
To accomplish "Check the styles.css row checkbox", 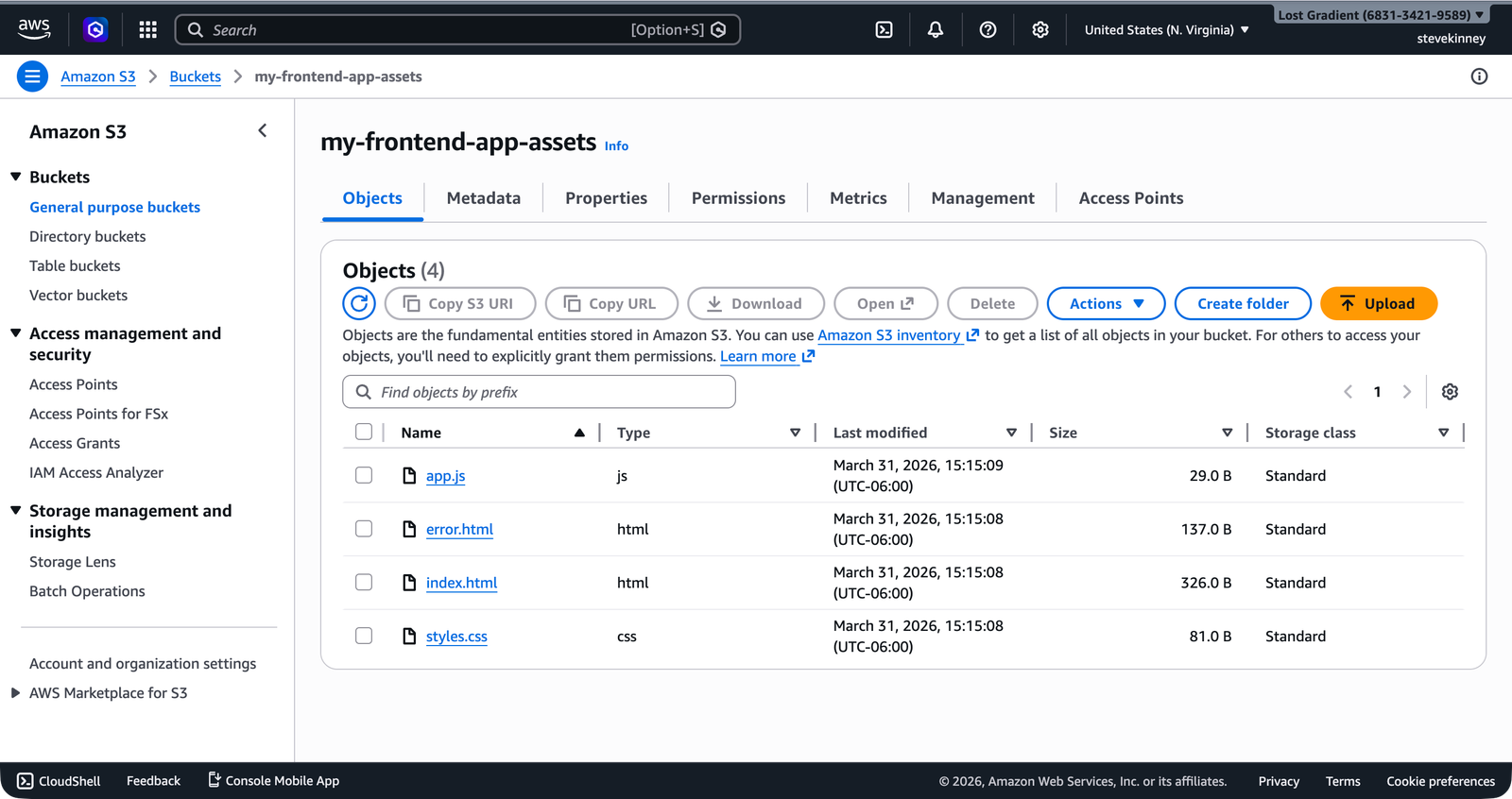I will coord(364,636).
